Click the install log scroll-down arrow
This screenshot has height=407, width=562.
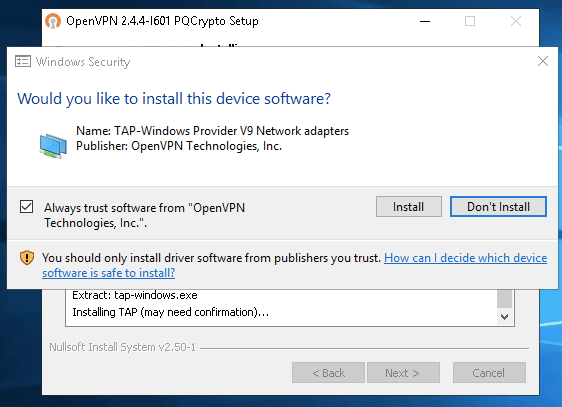(504, 317)
